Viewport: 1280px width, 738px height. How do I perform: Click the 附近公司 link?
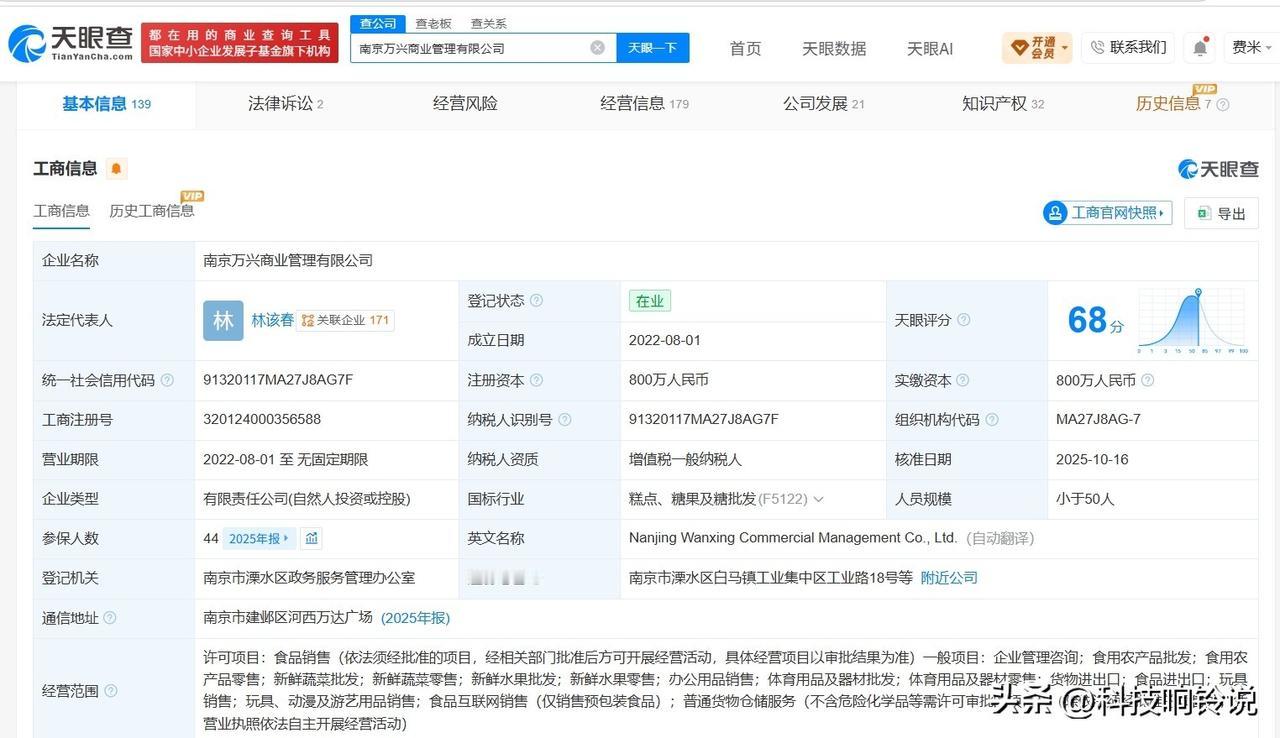[949, 578]
